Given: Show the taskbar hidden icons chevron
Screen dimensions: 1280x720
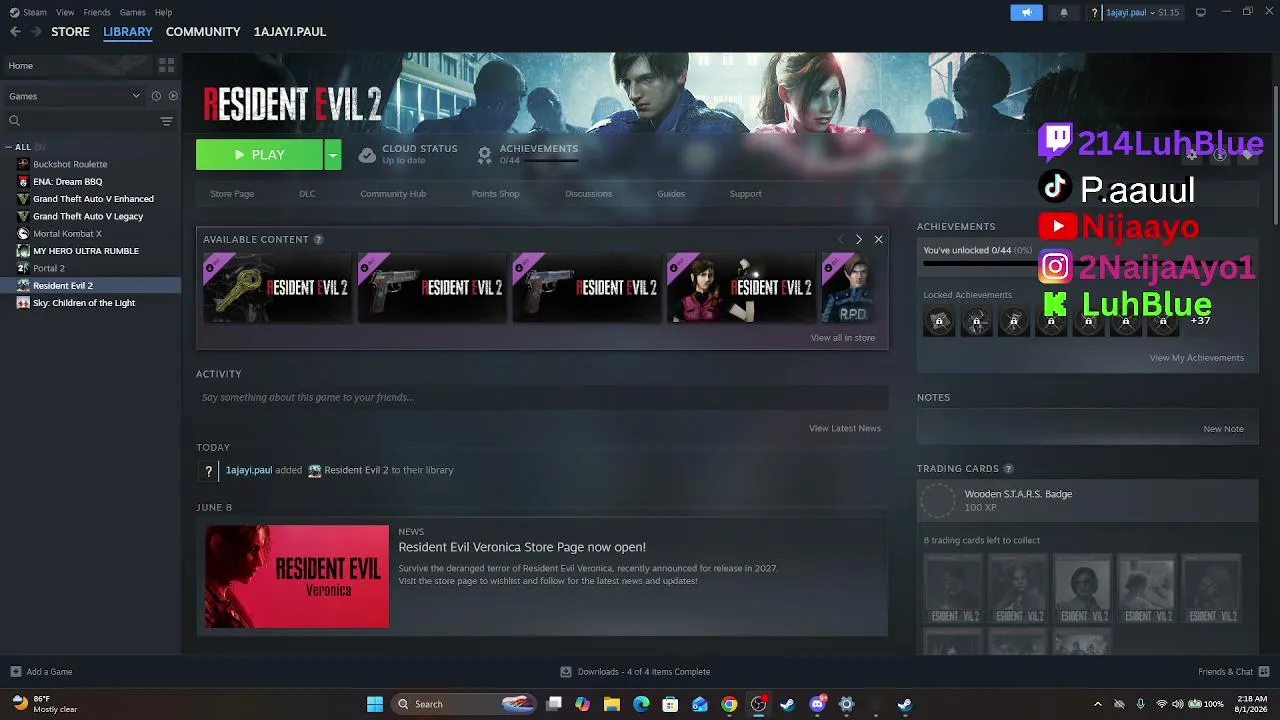Looking at the screenshot, I should coord(1097,704).
